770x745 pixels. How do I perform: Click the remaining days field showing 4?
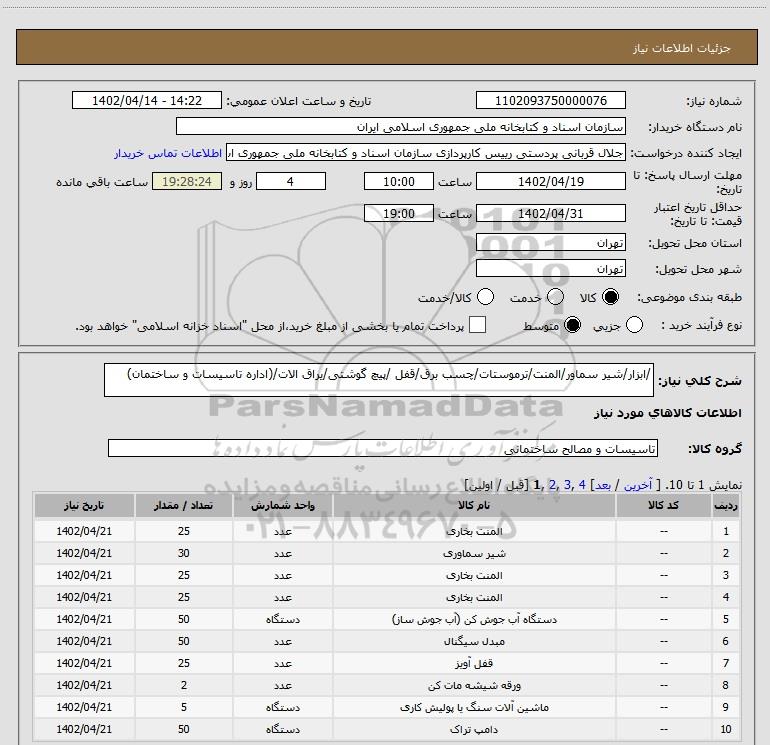[291, 181]
